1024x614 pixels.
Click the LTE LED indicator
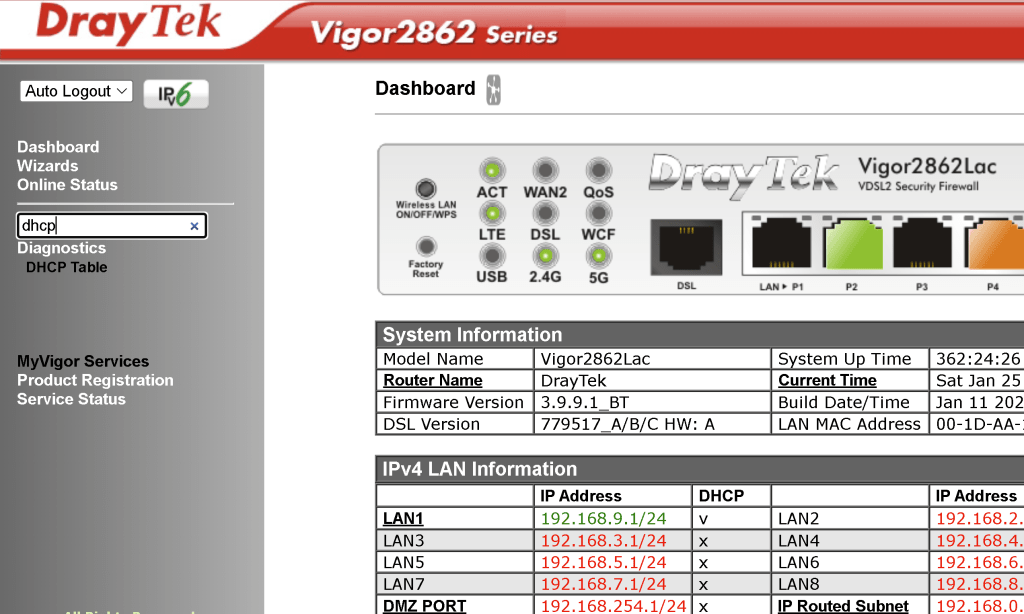[x=492, y=214]
